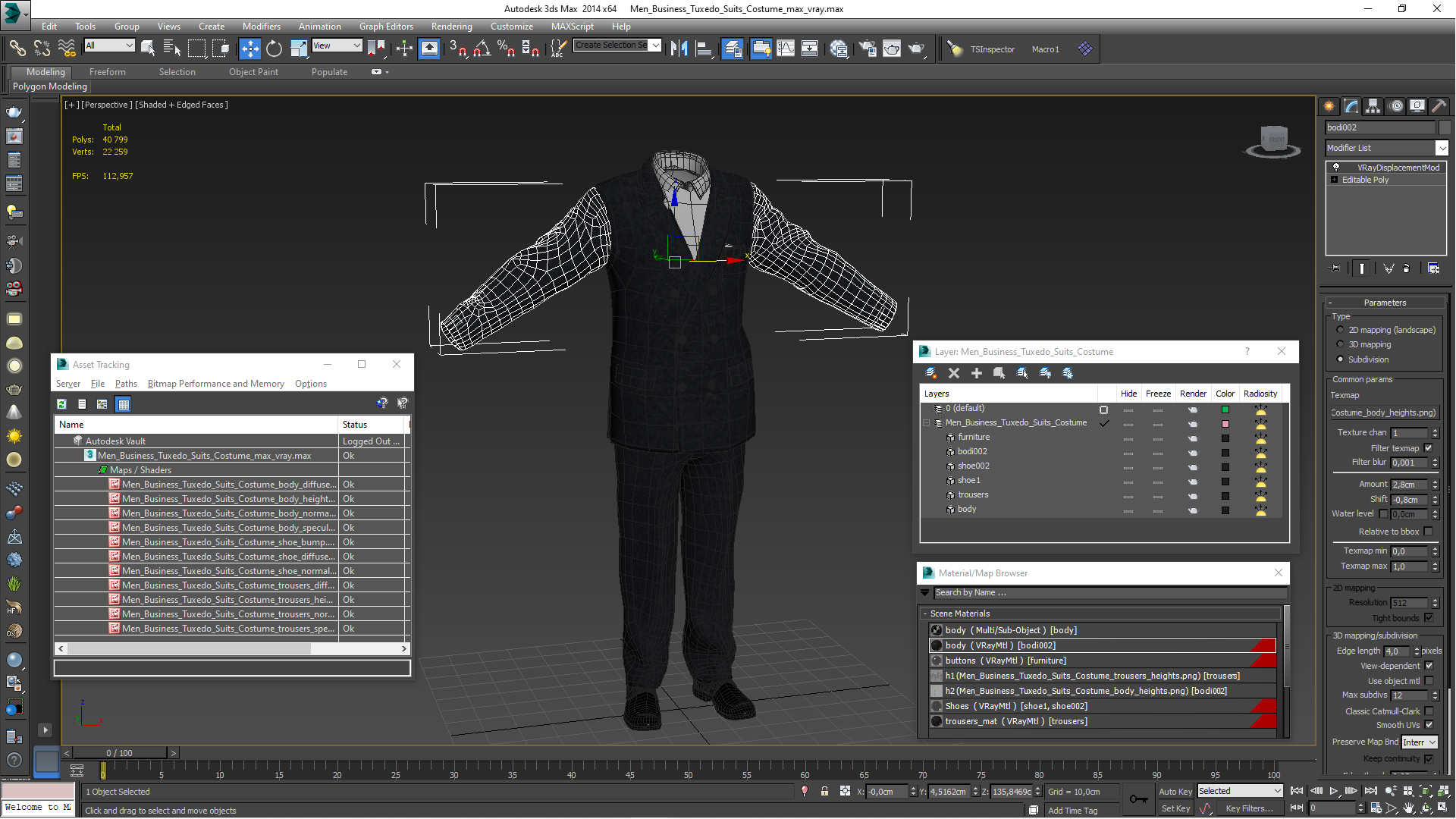Switch to Object Paint ribbon tab
Screen dimensions: 1456x819
(x=253, y=72)
